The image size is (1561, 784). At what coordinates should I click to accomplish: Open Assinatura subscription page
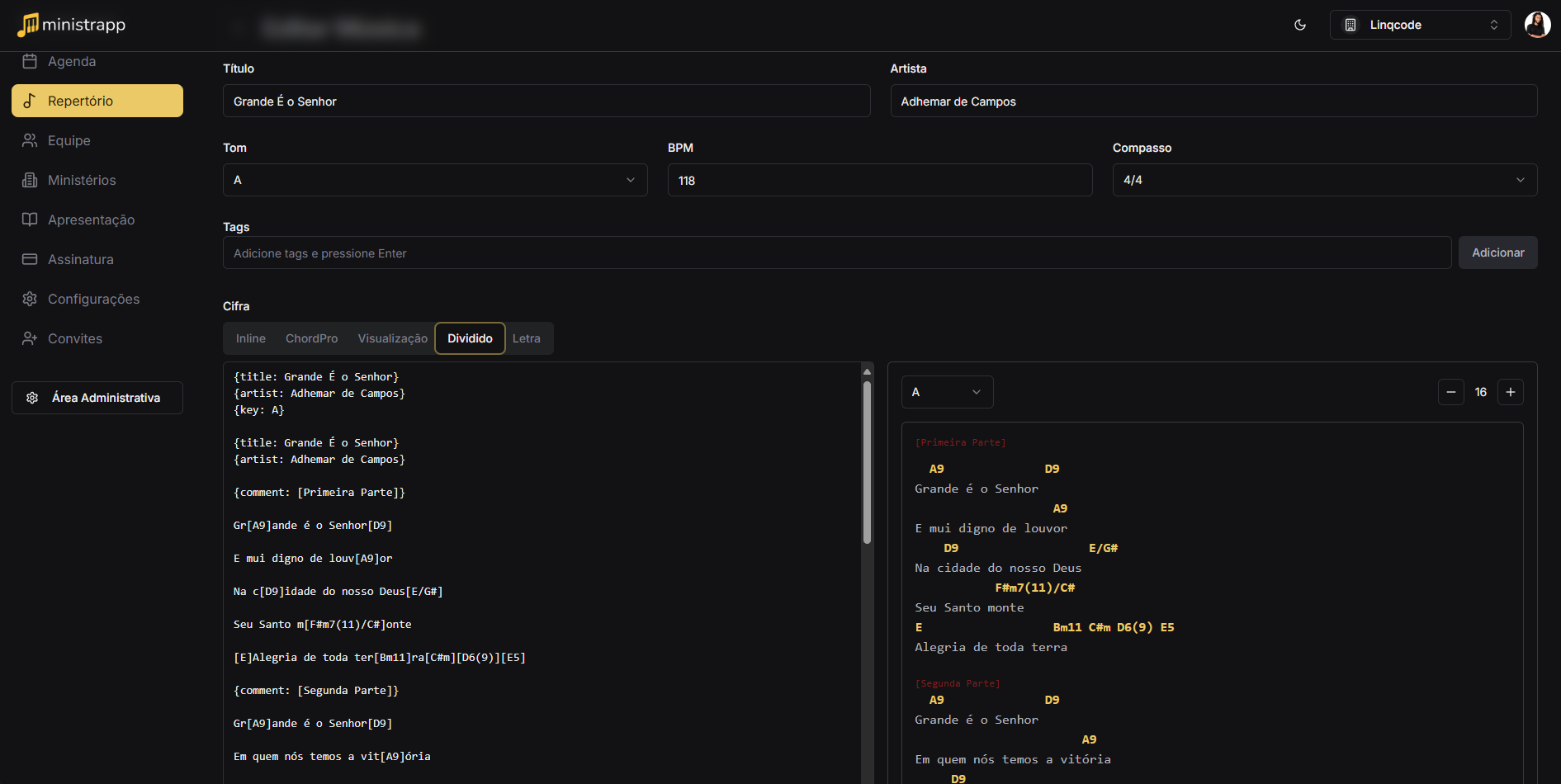(81, 260)
